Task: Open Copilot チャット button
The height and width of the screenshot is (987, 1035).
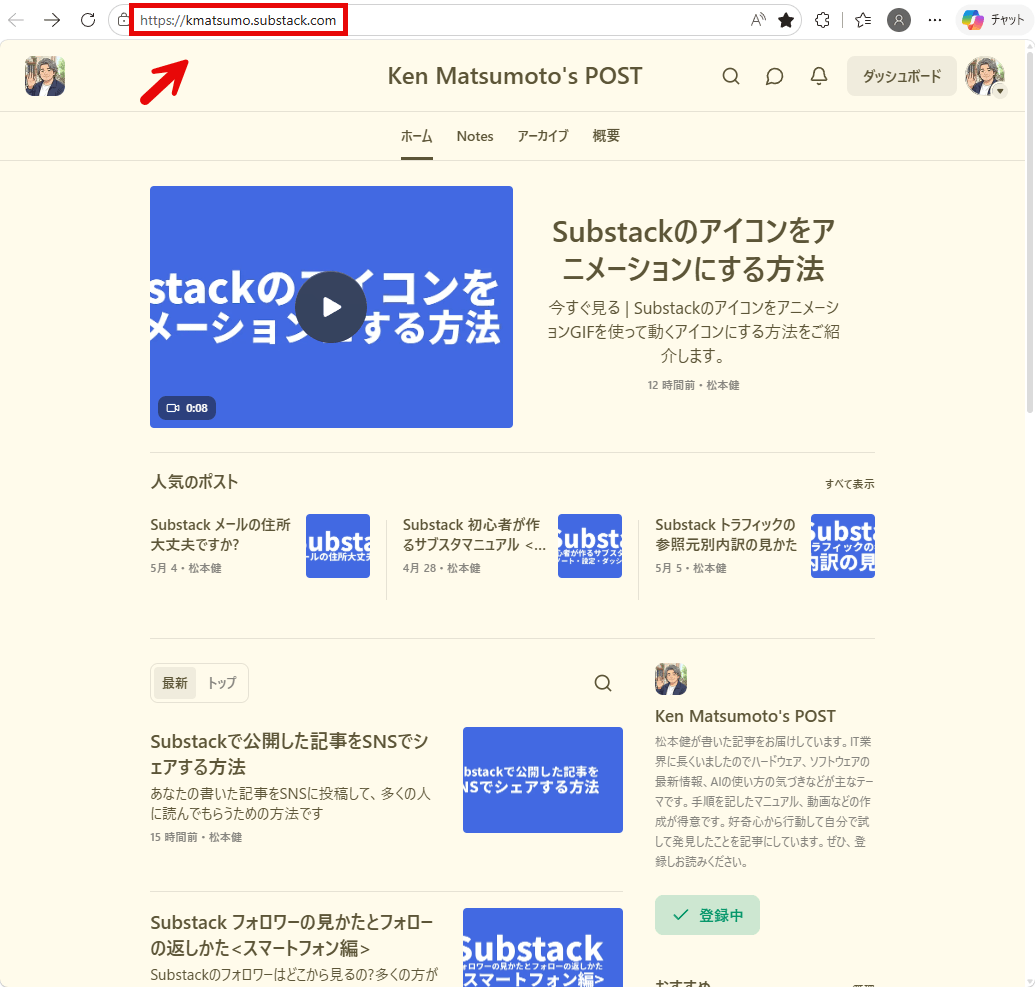Action: pos(993,20)
